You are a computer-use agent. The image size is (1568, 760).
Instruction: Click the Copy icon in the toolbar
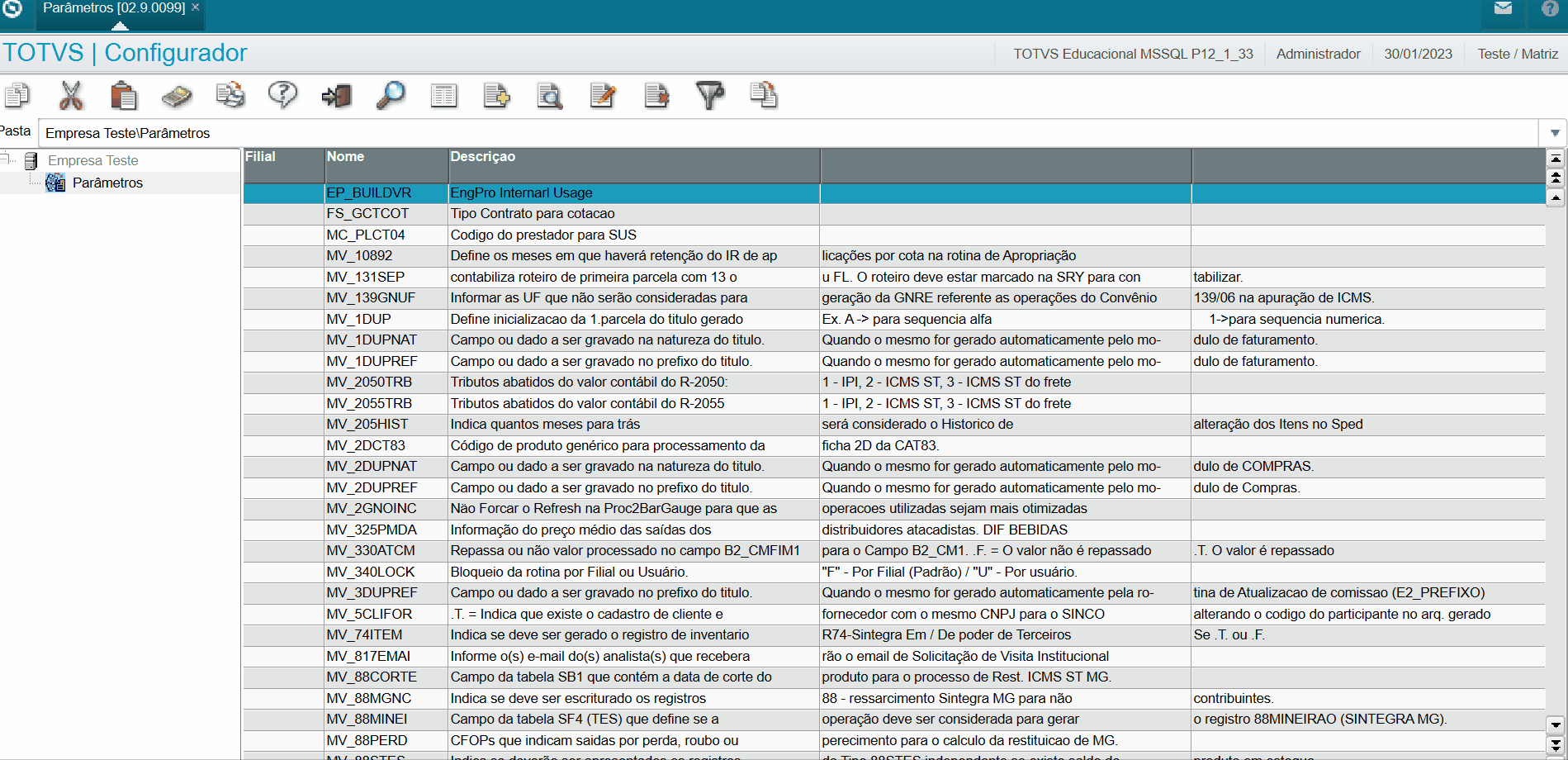click(x=17, y=96)
